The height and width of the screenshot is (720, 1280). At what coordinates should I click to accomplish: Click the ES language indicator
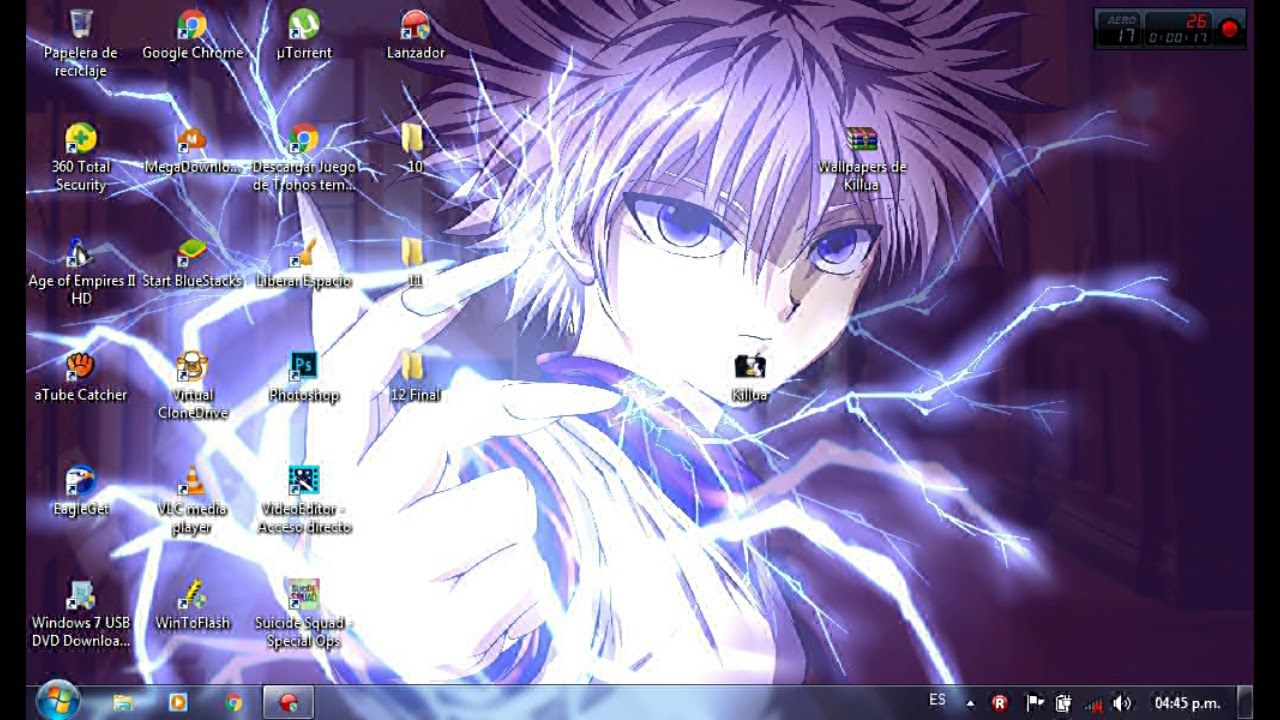(x=937, y=701)
